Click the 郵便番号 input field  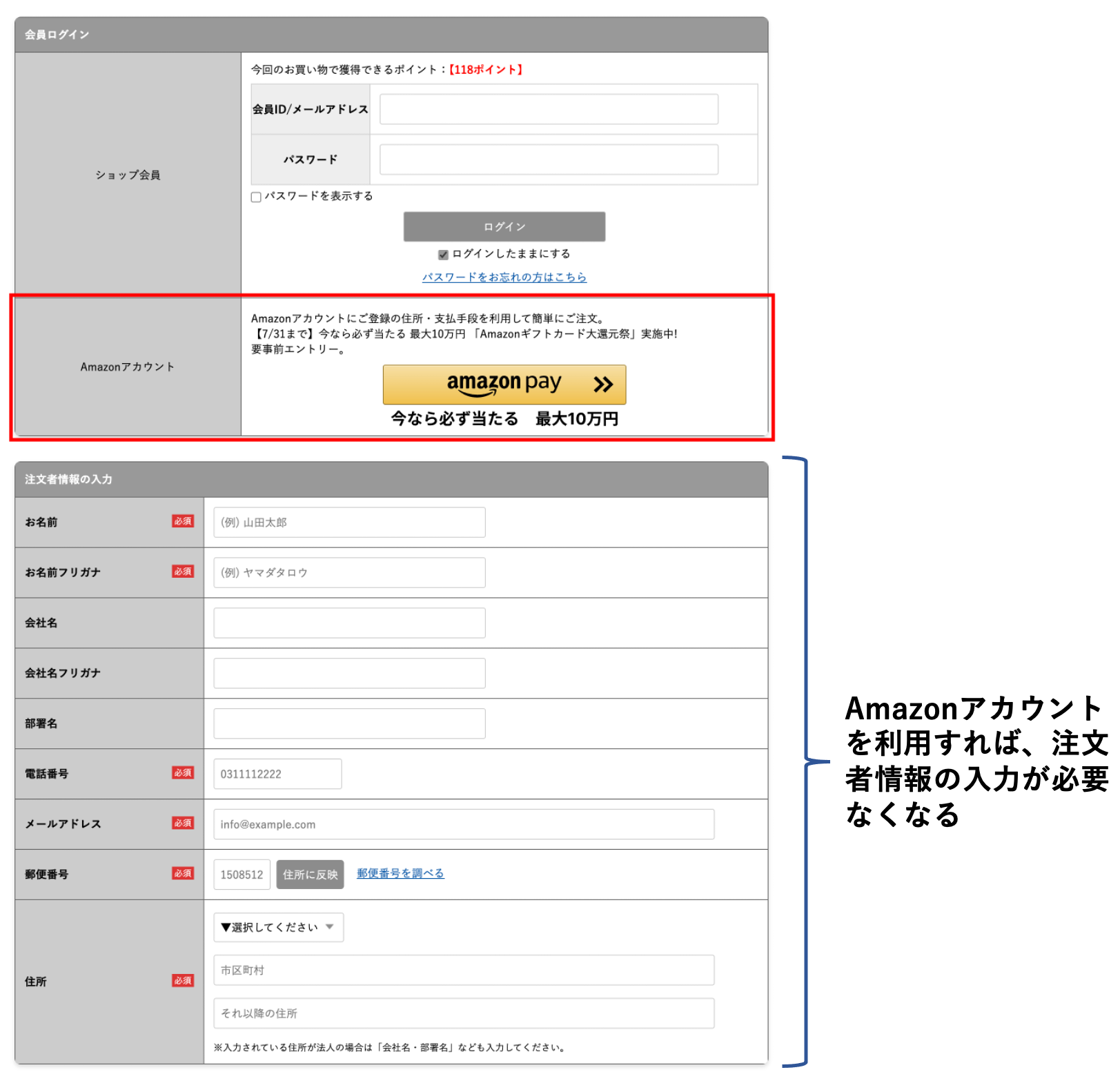pos(242,875)
